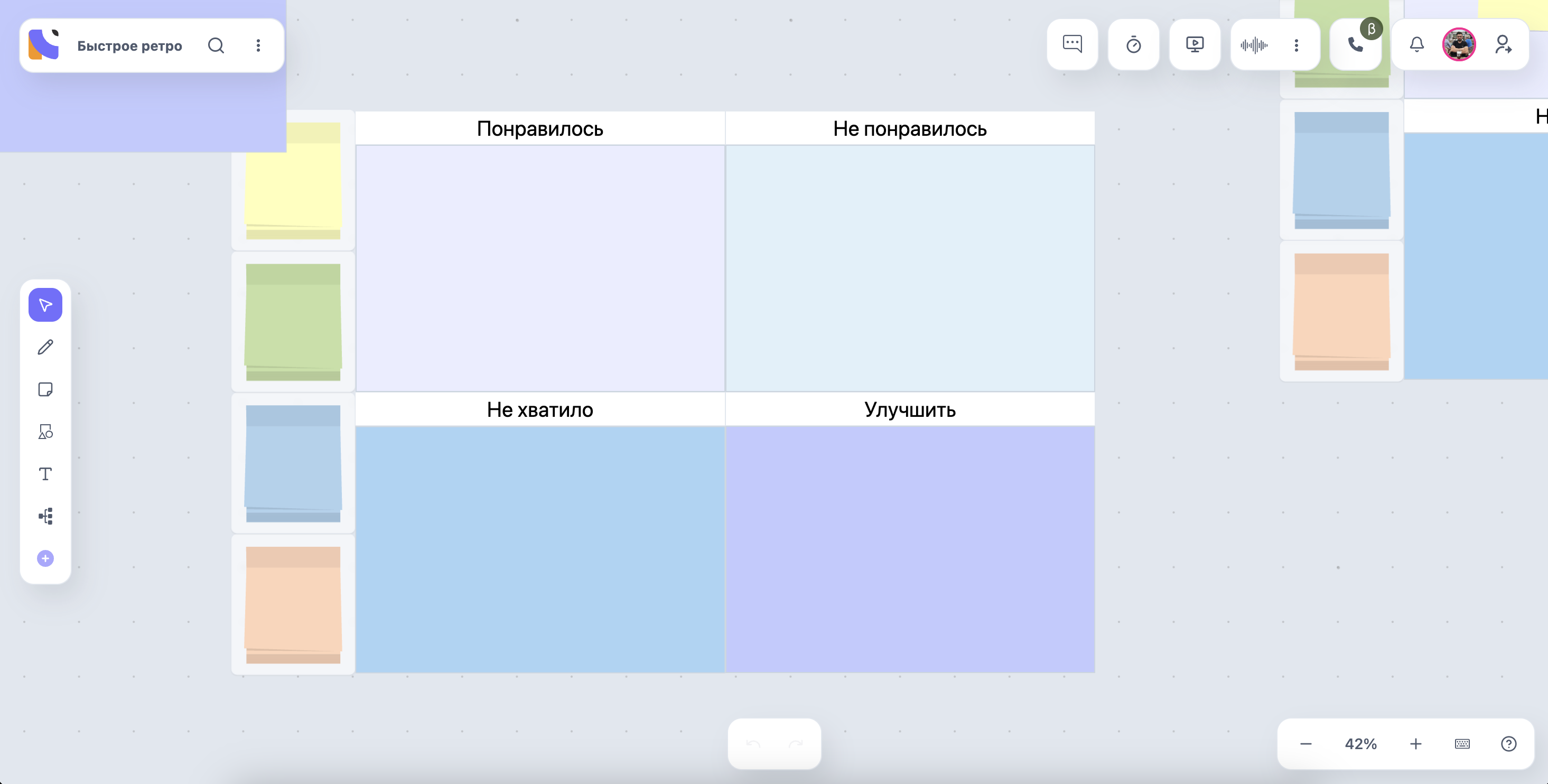Zoom out with the minus button
1548x784 pixels.
[x=1306, y=744]
